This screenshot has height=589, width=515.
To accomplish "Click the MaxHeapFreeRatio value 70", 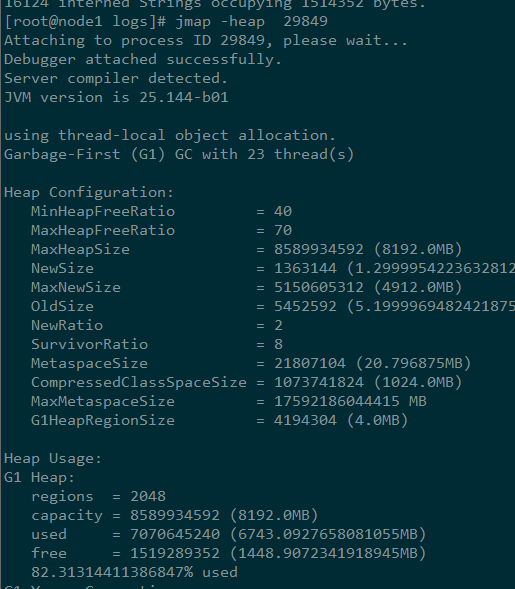I will click(x=283, y=230).
